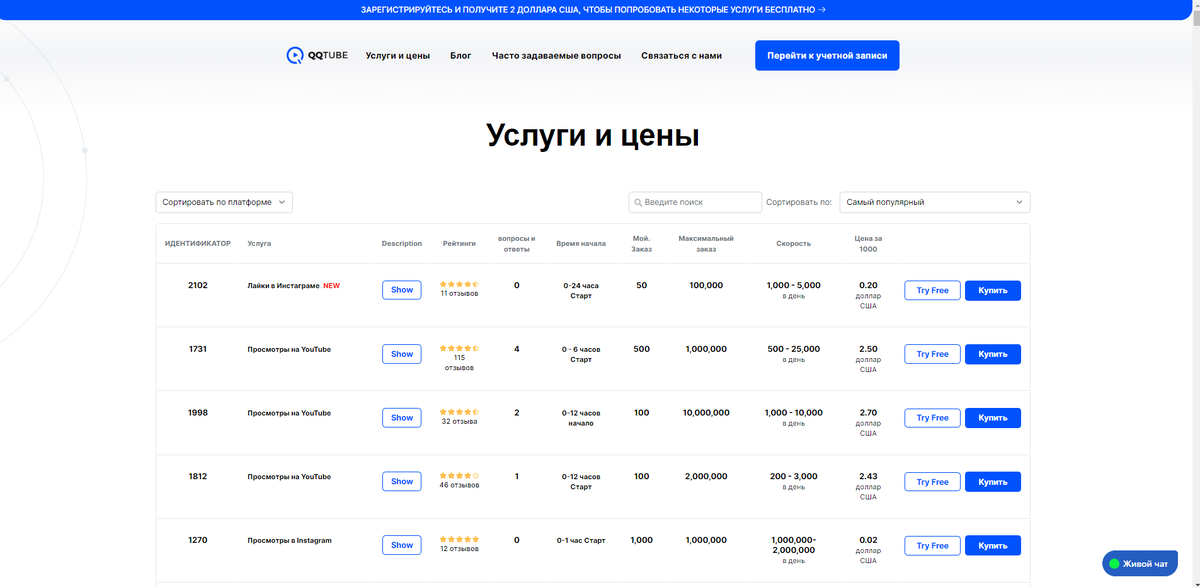The width and height of the screenshot is (1200, 587).
Task: Buy service 1812 with 'Купить'
Action: click(993, 482)
